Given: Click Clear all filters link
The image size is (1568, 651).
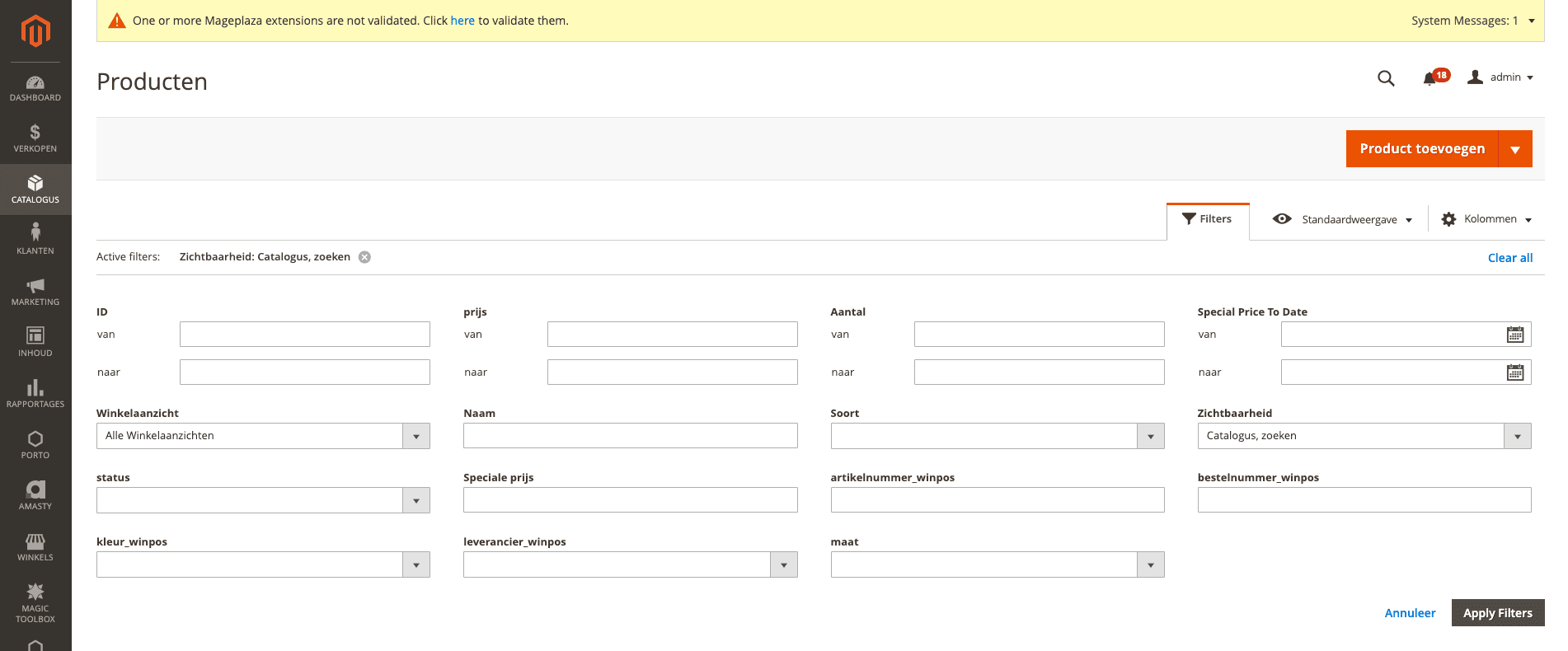Looking at the screenshot, I should pos(1510,258).
